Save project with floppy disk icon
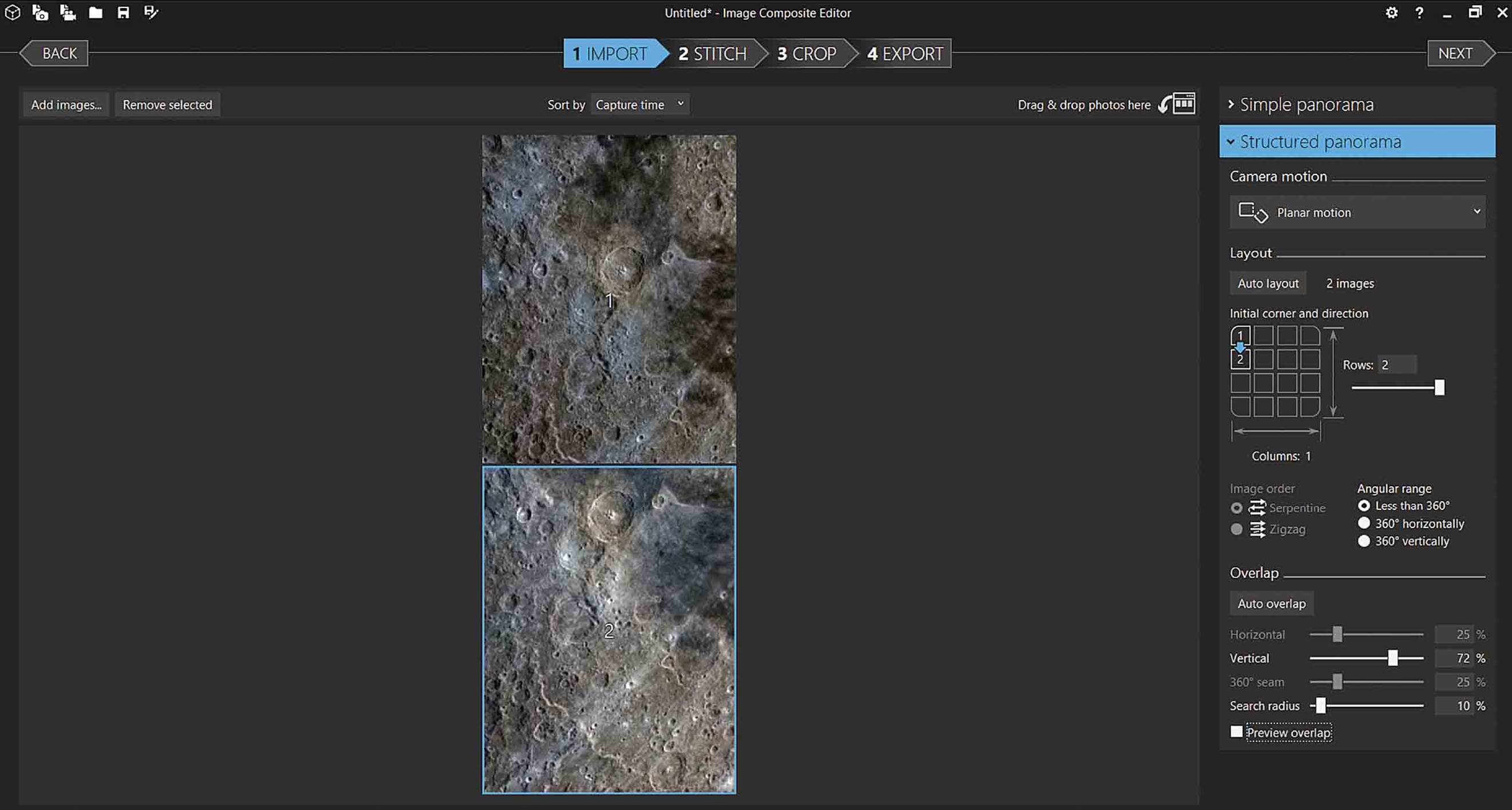This screenshot has height=810, width=1512. click(x=123, y=13)
